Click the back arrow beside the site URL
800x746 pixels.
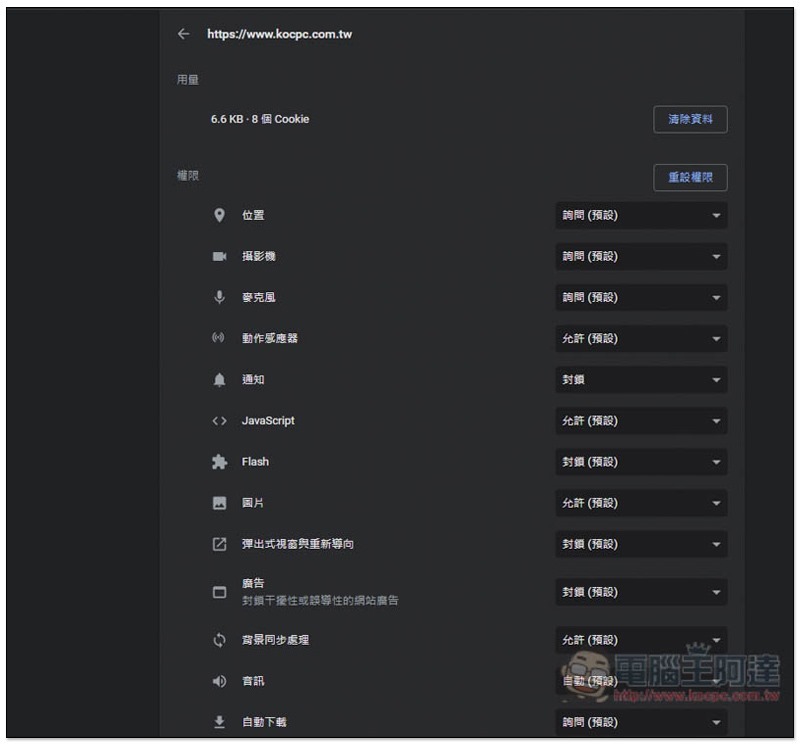coord(183,34)
